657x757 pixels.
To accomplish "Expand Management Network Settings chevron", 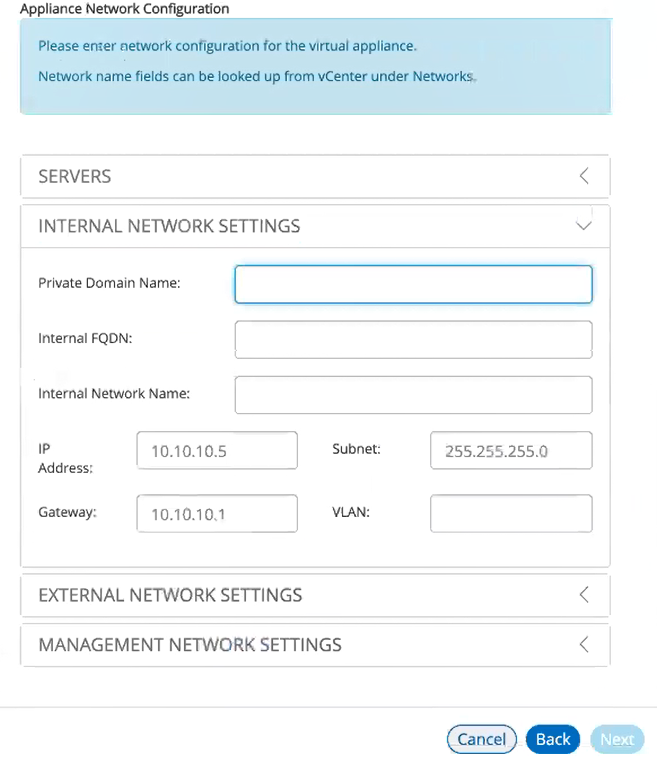I will tap(584, 644).
